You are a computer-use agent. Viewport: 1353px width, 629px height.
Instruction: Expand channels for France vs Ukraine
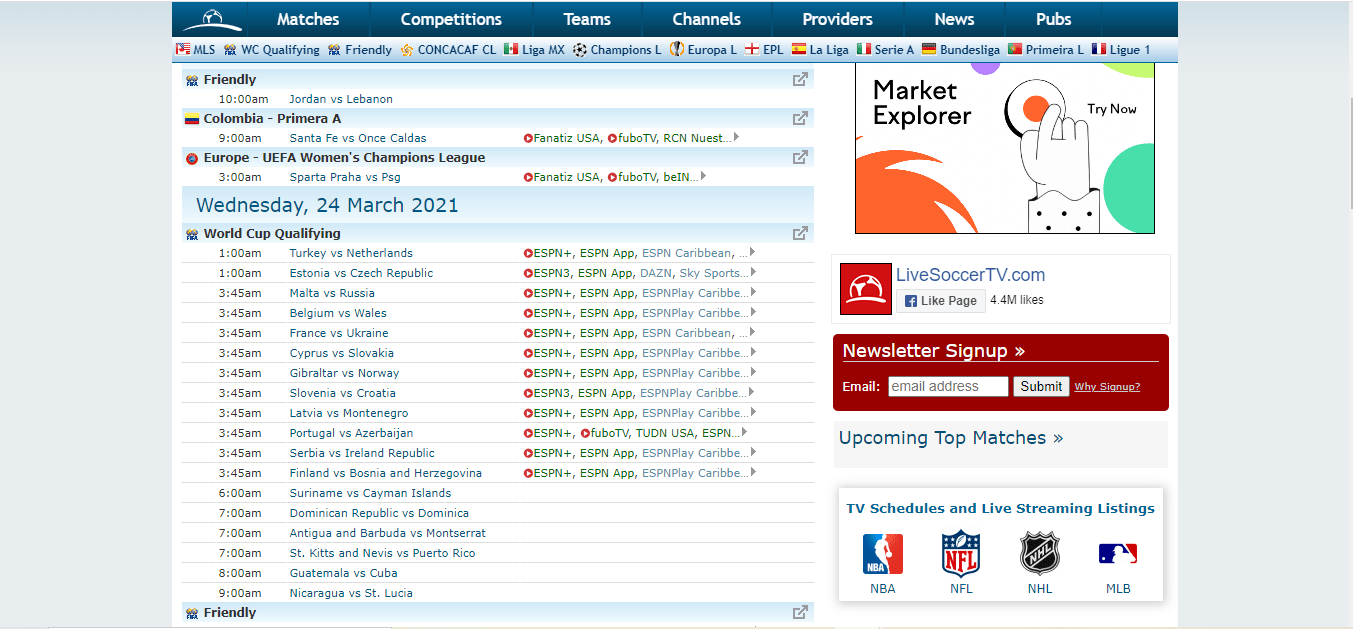752,332
